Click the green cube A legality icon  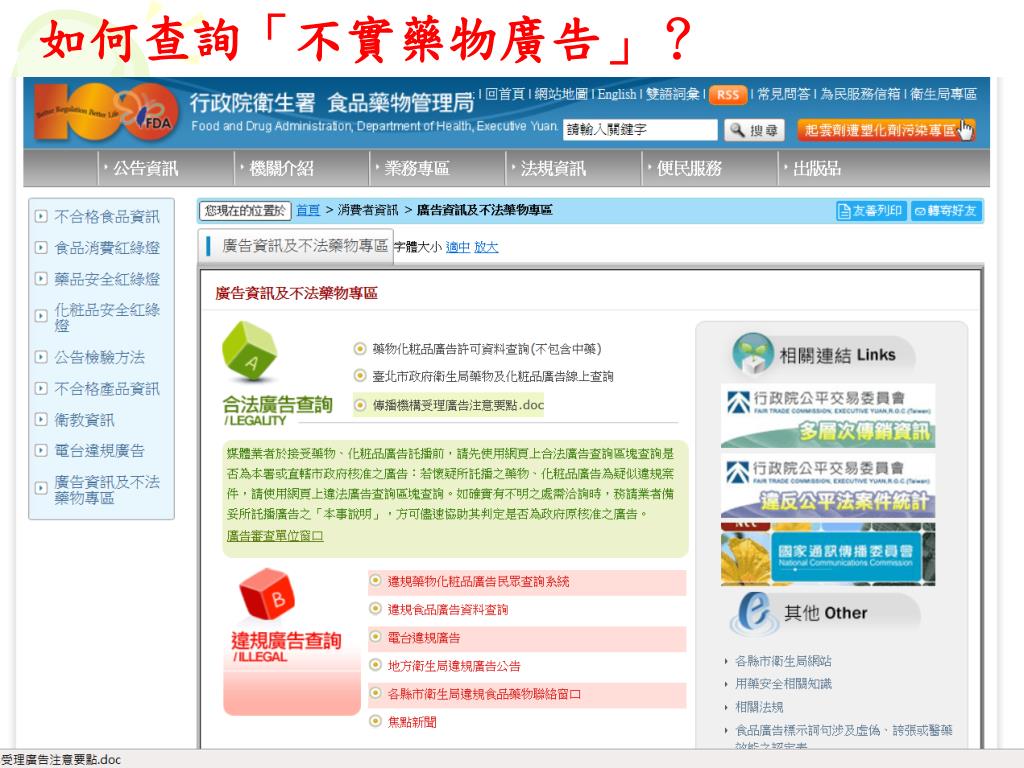(250, 351)
